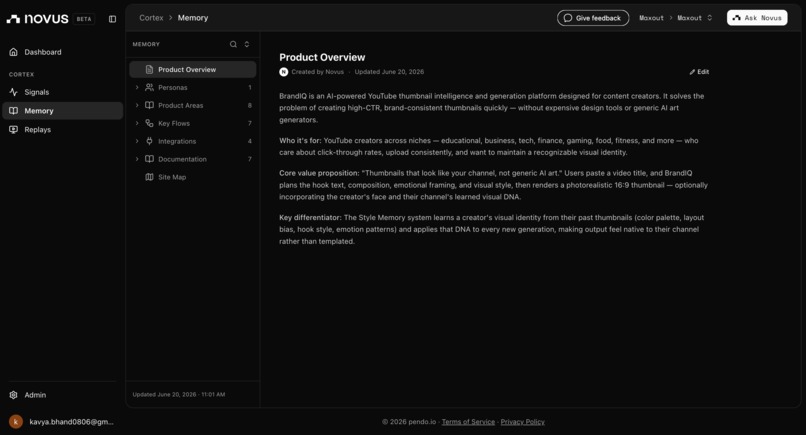This screenshot has height=435, width=806.
Task: Click the Signals pulse icon
Action: point(13,92)
